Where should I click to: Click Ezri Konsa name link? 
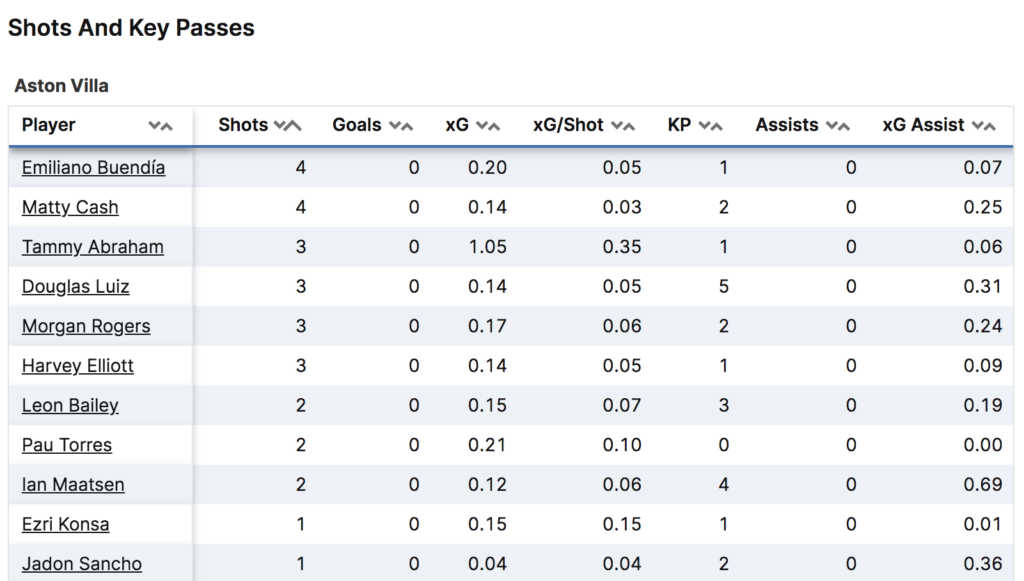(65, 524)
